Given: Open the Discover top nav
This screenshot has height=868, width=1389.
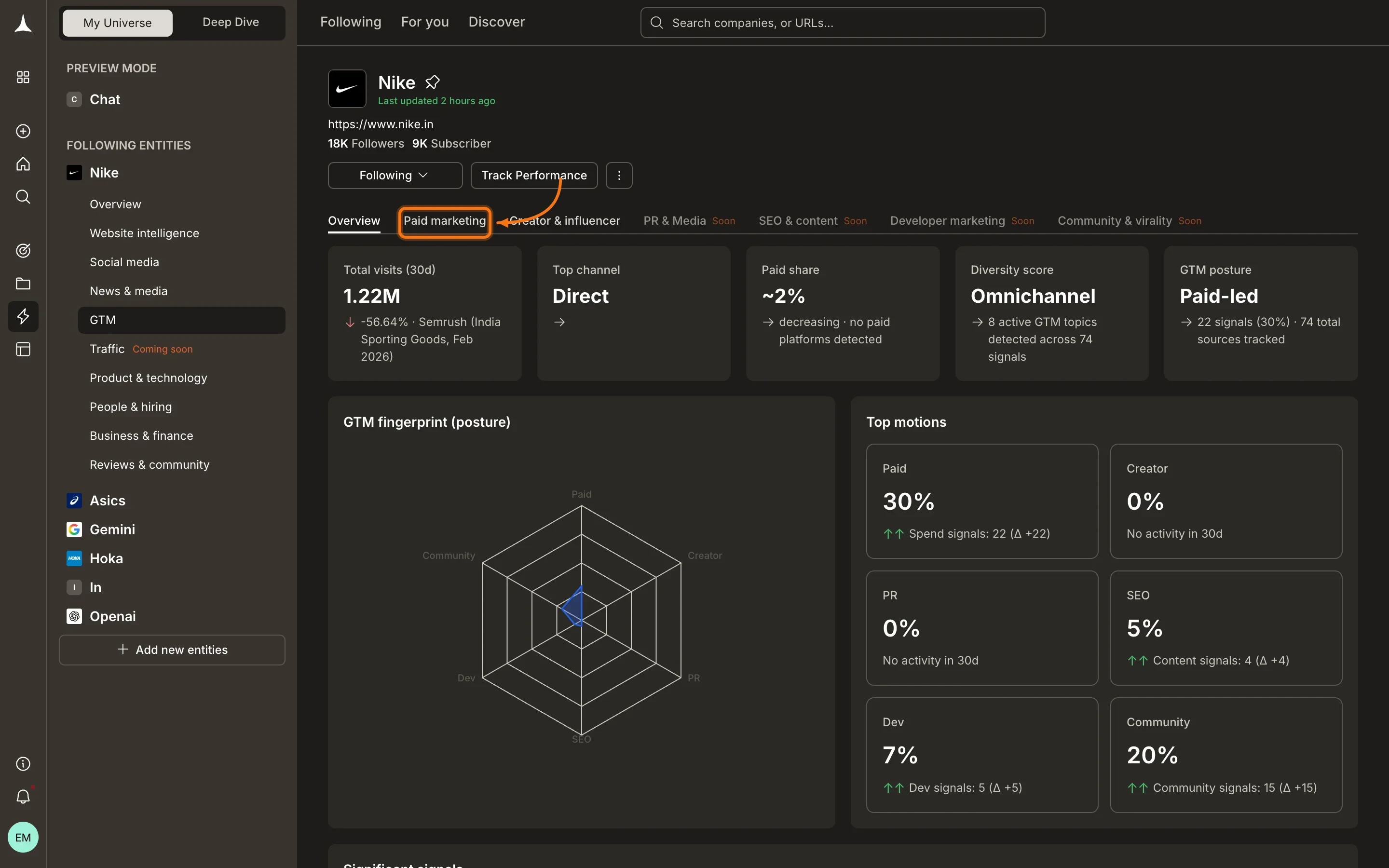Looking at the screenshot, I should pos(496,22).
